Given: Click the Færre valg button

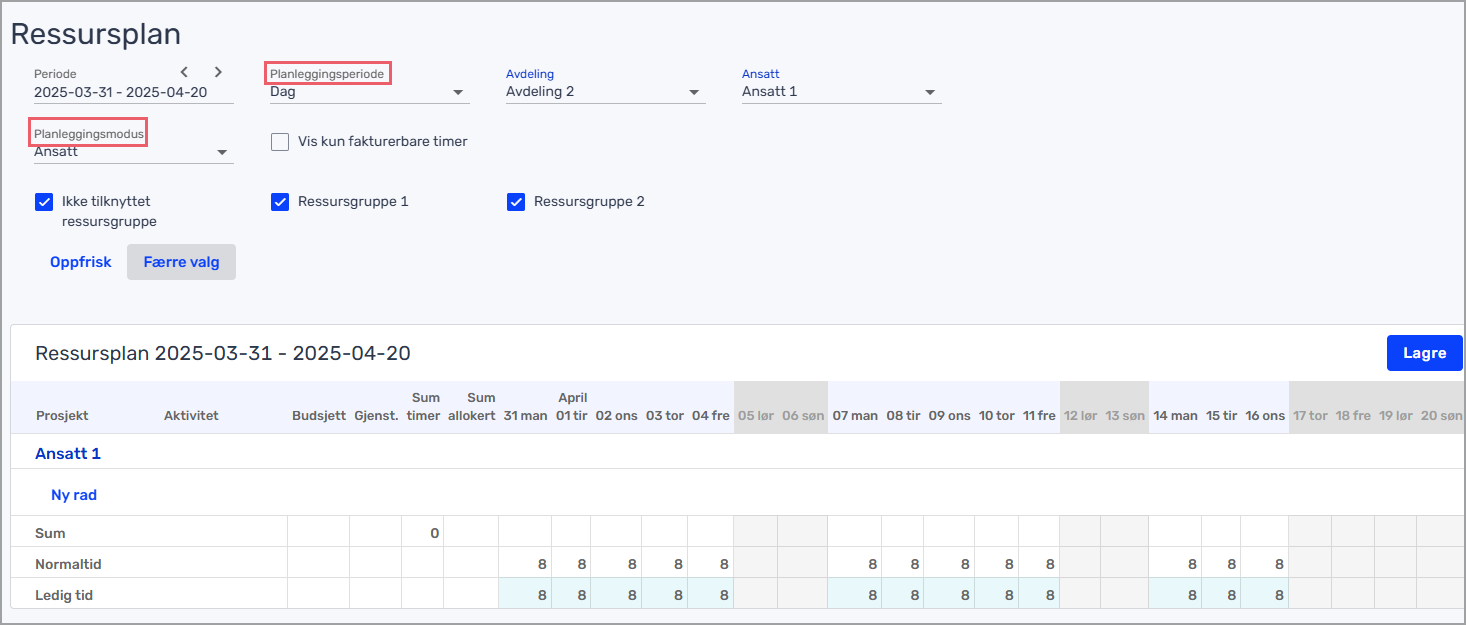Looking at the screenshot, I should [x=181, y=262].
